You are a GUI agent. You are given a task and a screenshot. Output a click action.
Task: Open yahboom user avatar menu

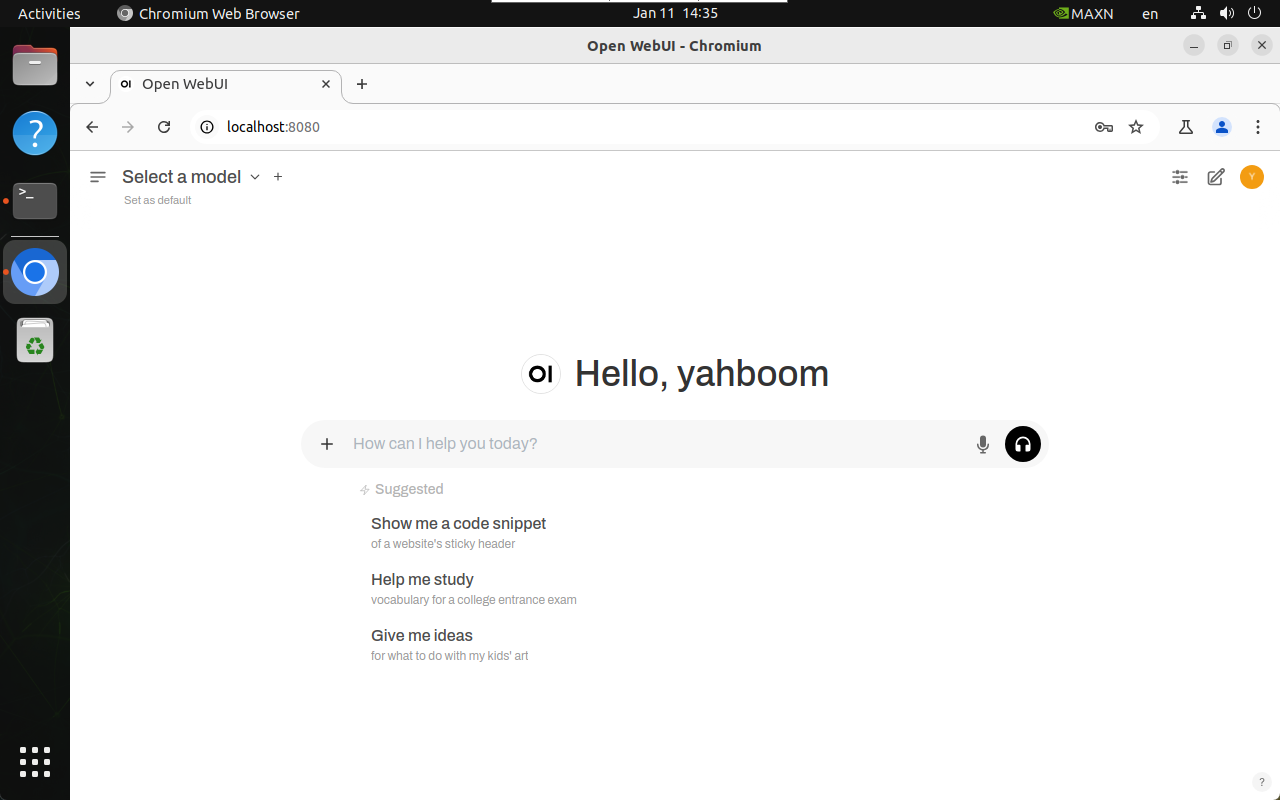(1251, 177)
